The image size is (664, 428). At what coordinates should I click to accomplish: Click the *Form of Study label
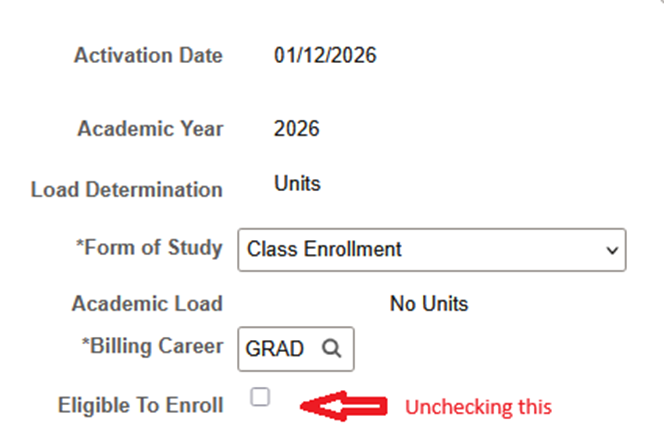147,248
